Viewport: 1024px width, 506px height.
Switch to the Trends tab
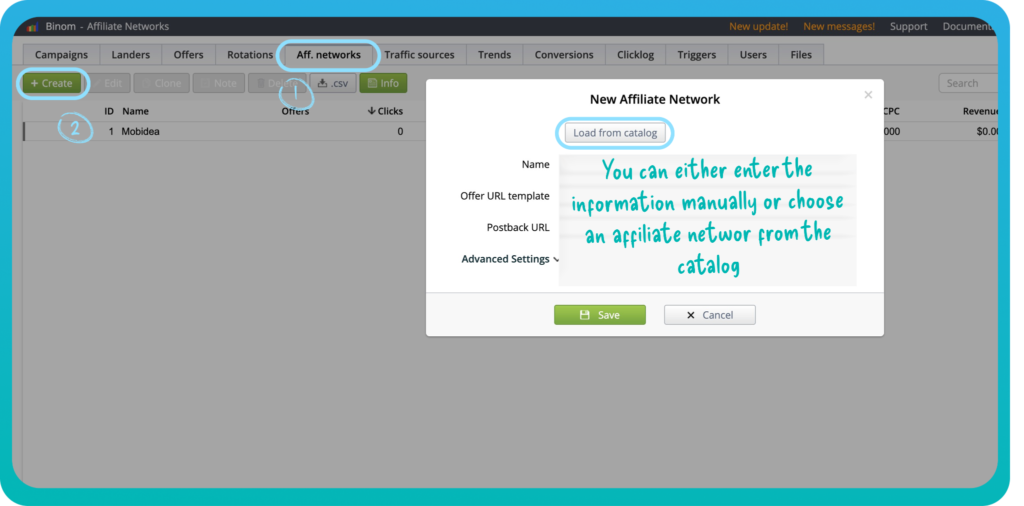click(x=494, y=55)
